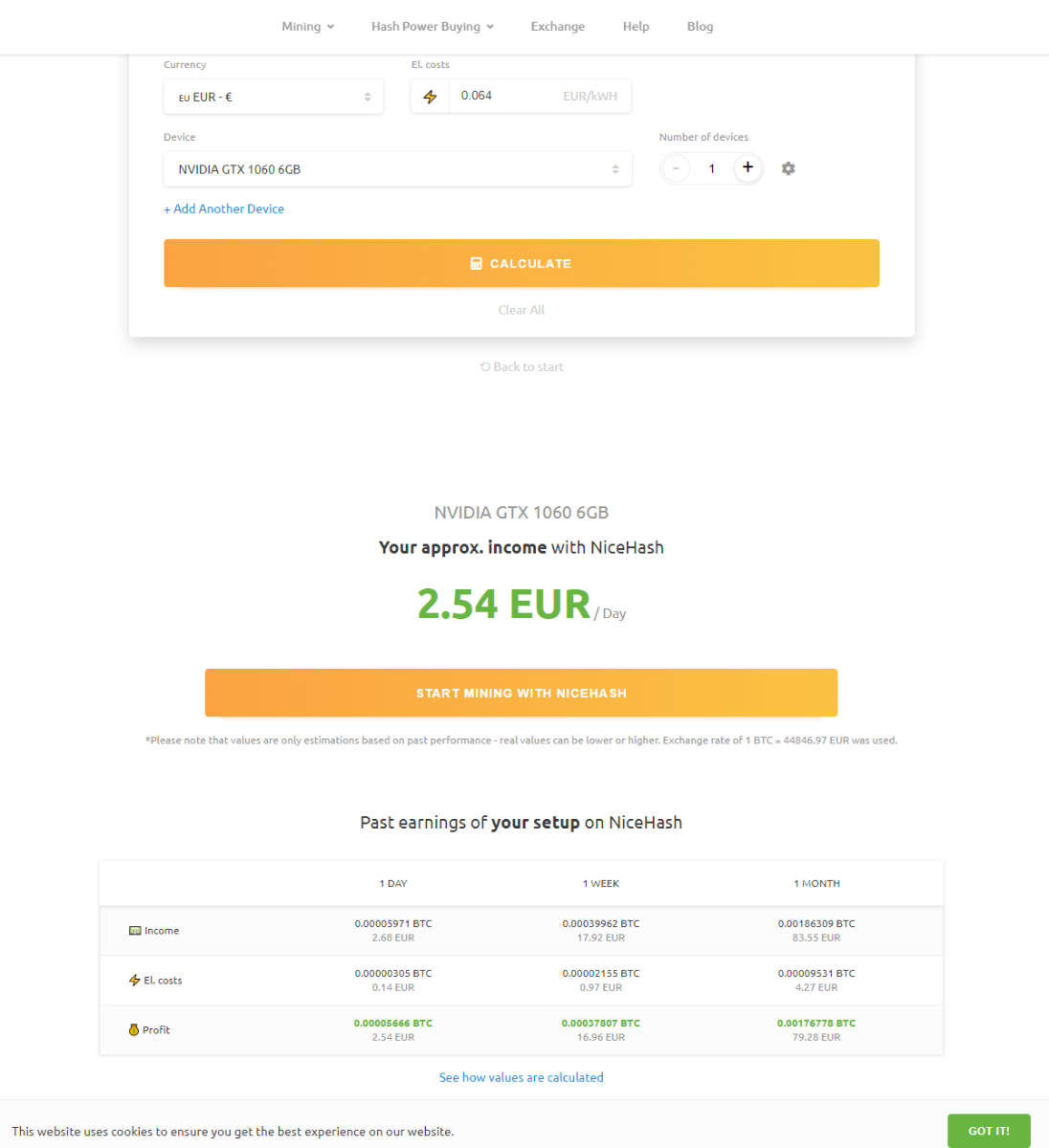Click the Income row money icon

pos(135,931)
